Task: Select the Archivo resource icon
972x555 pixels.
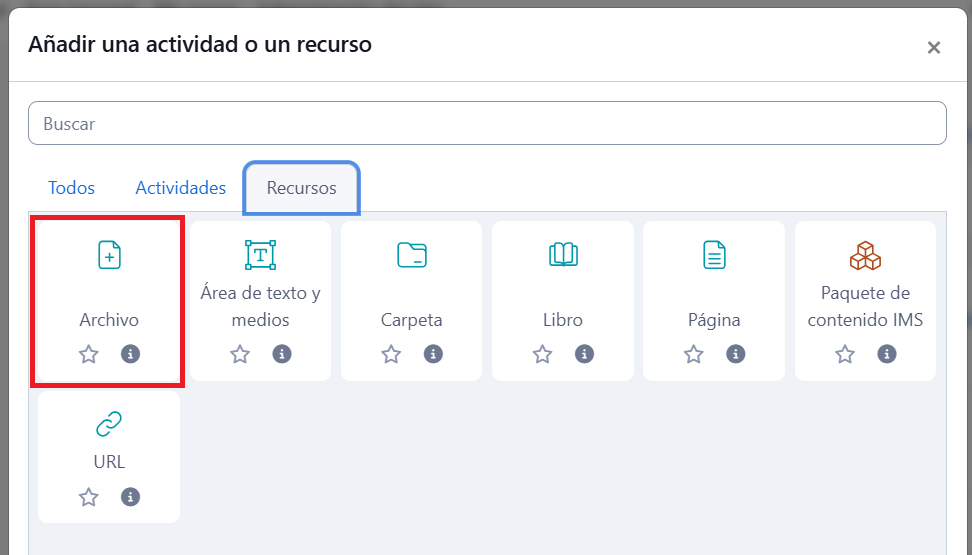Action: (x=109, y=255)
